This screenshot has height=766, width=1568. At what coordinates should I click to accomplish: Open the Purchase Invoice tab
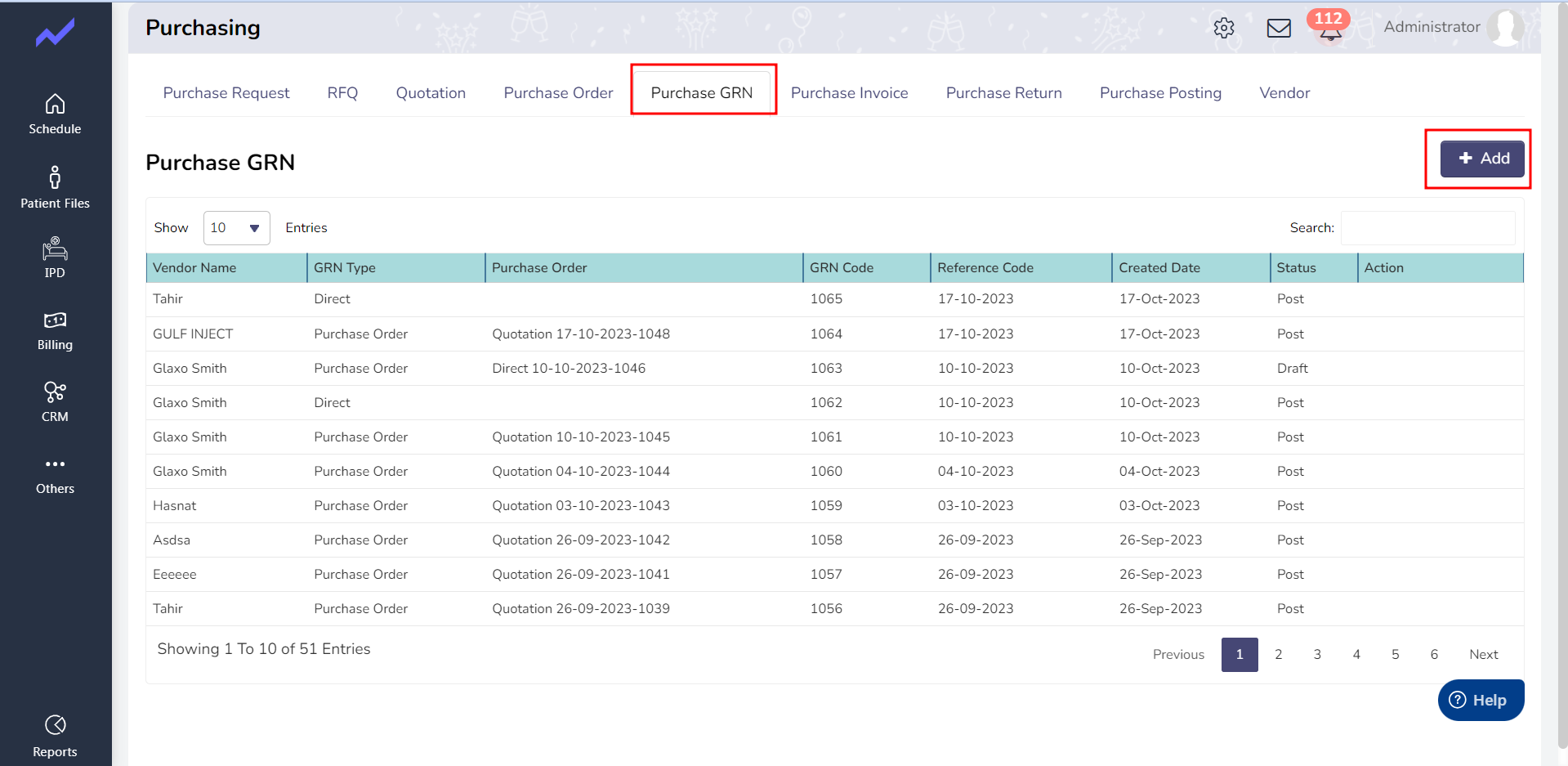(x=849, y=93)
